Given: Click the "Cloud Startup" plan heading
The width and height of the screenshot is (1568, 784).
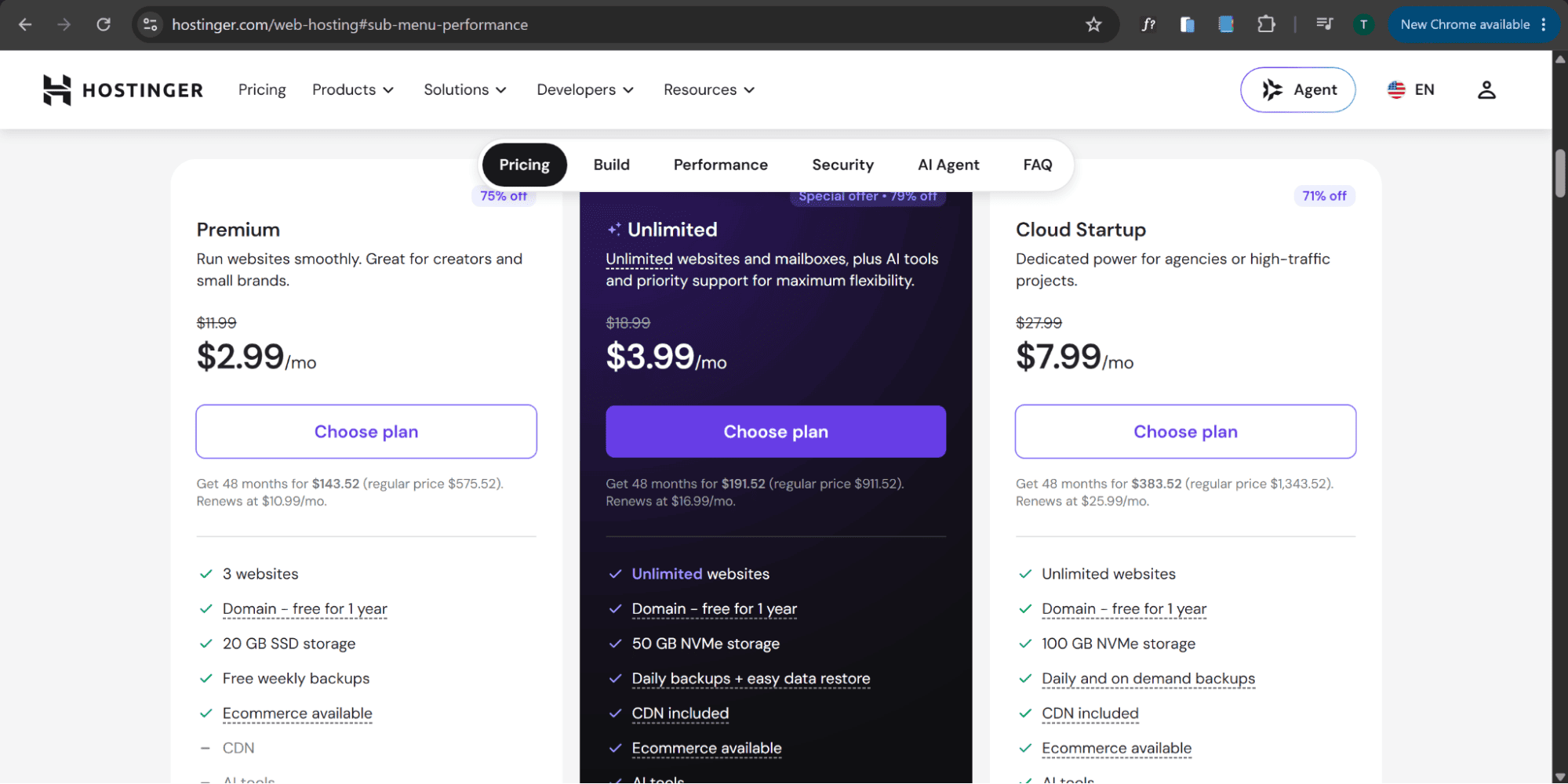Looking at the screenshot, I should (1081, 230).
